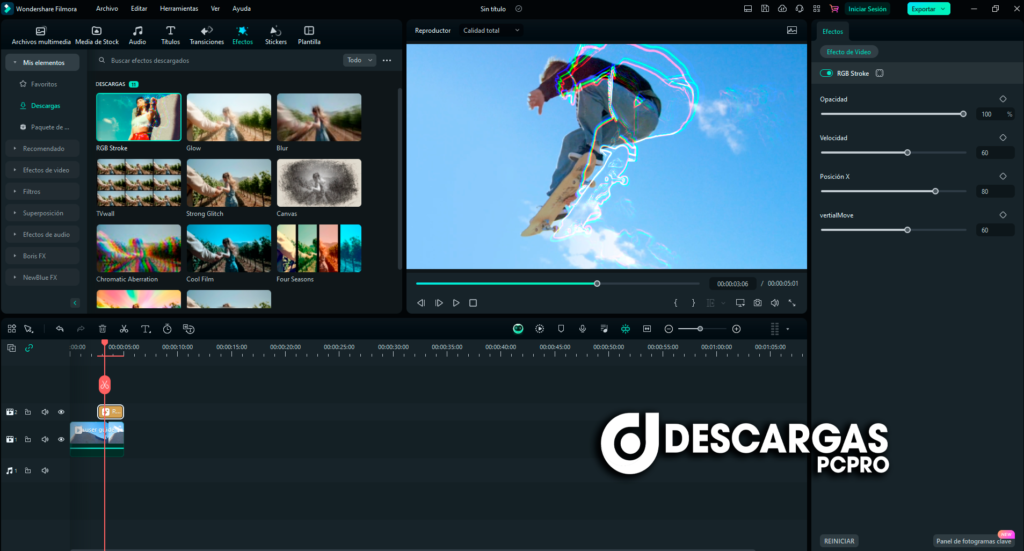Expand the Efectos de video category
This screenshot has width=1024, height=551.
[x=44, y=170]
